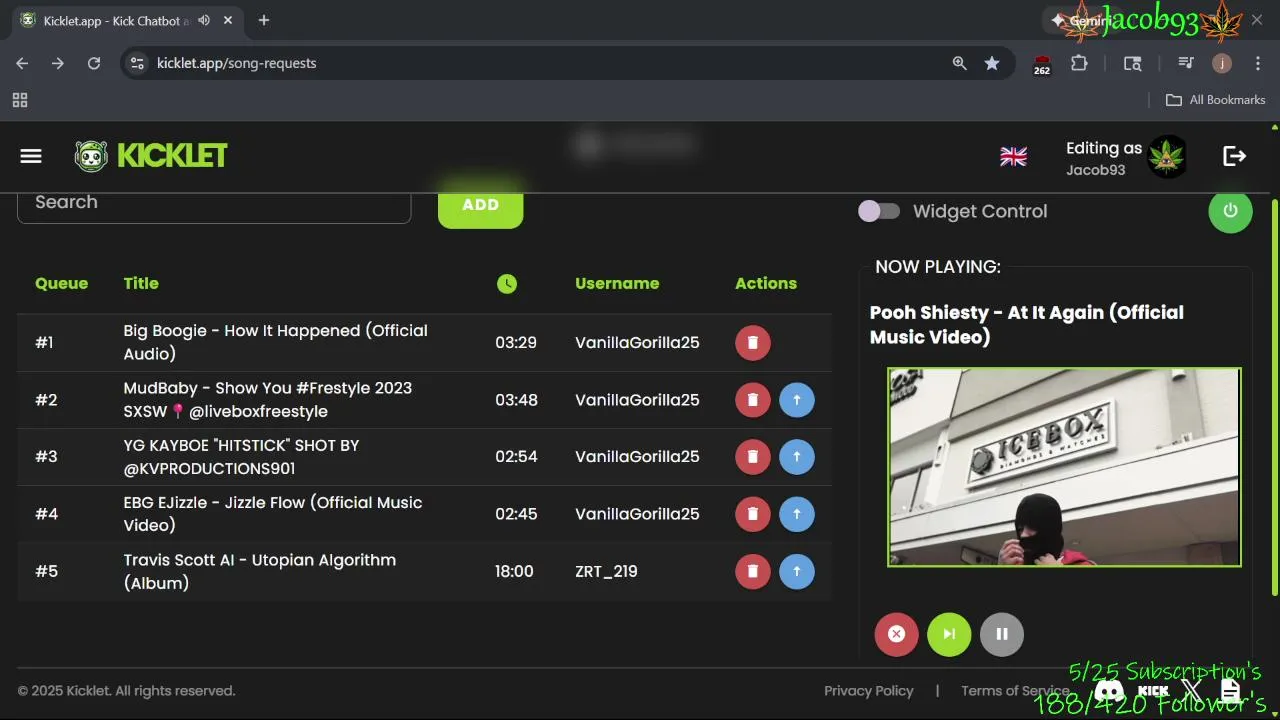View site information in the address bar

pyautogui.click(x=138, y=63)
